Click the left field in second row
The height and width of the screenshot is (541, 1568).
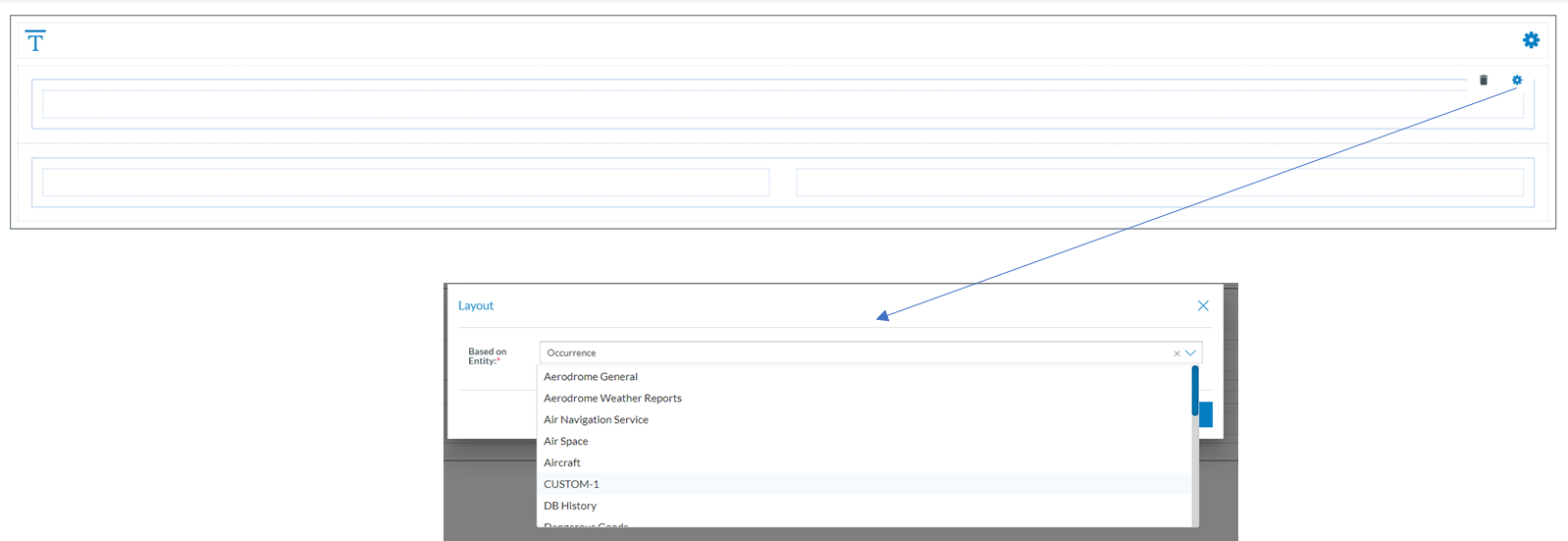click(405, 183)
